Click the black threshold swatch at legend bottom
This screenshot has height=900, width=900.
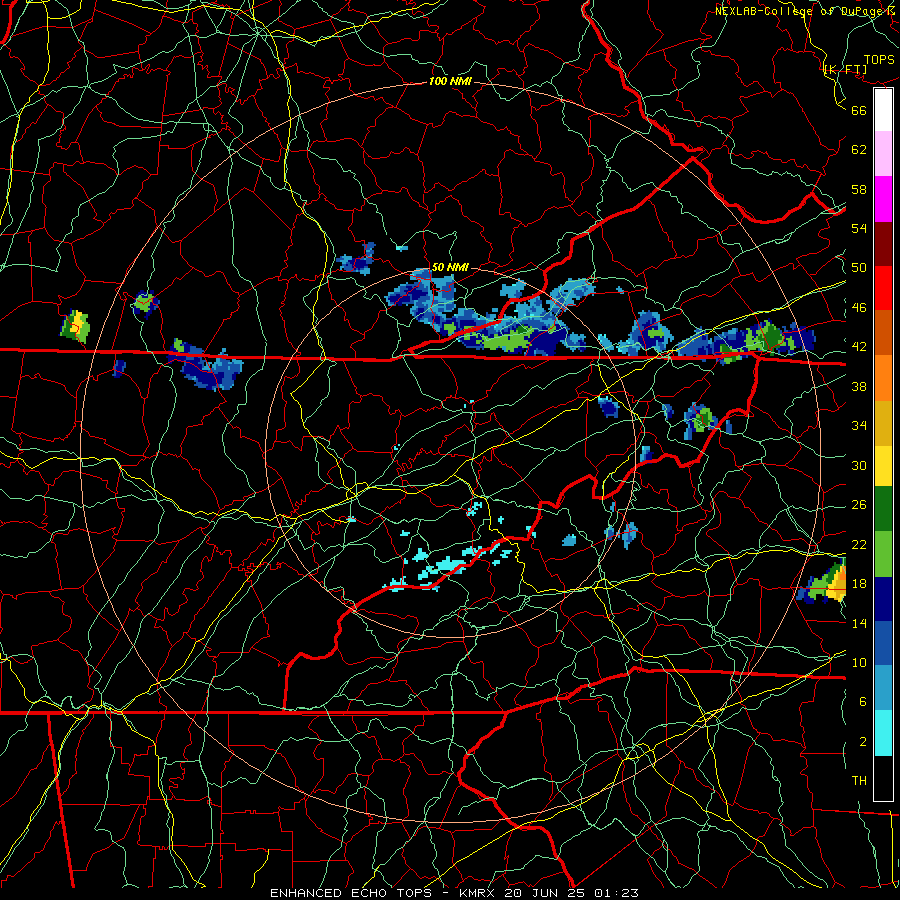(883, 778)
